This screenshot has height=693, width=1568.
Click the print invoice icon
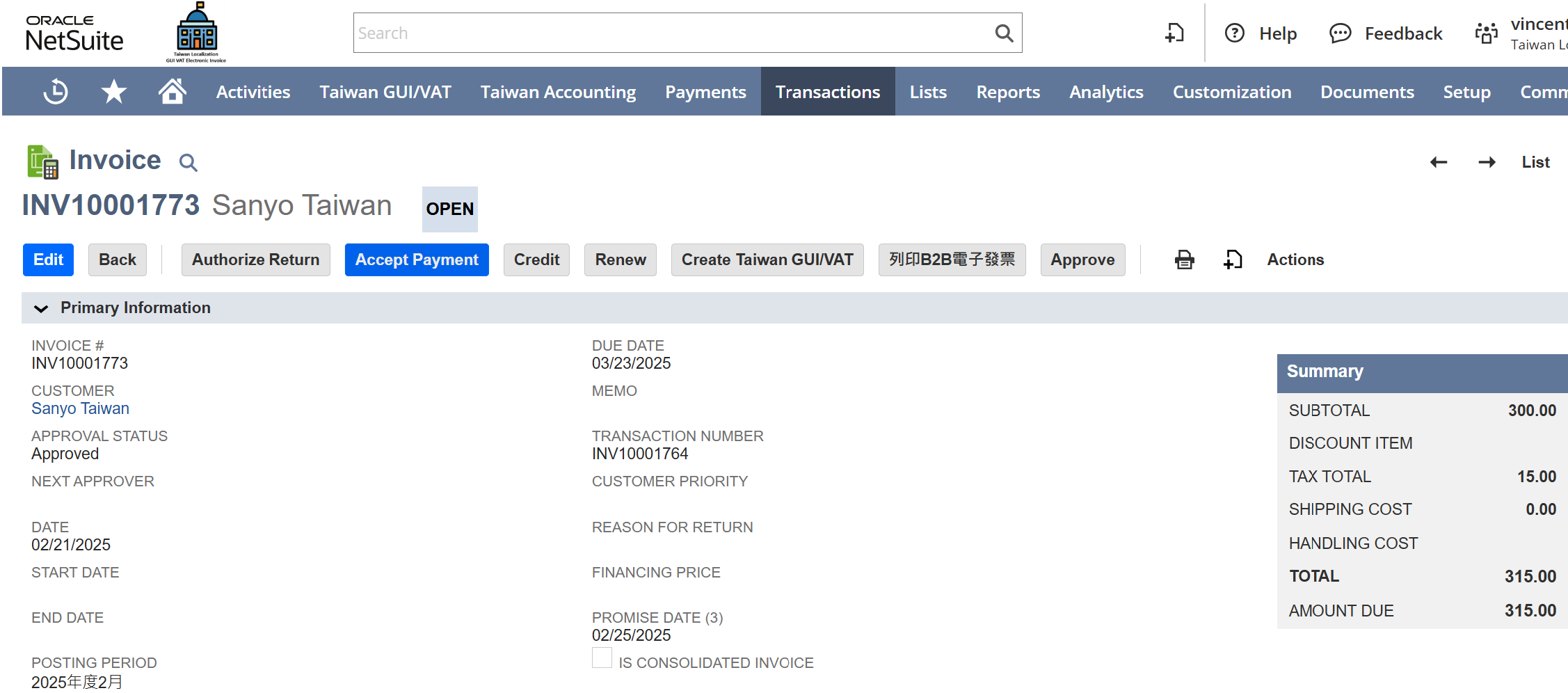1184,260
